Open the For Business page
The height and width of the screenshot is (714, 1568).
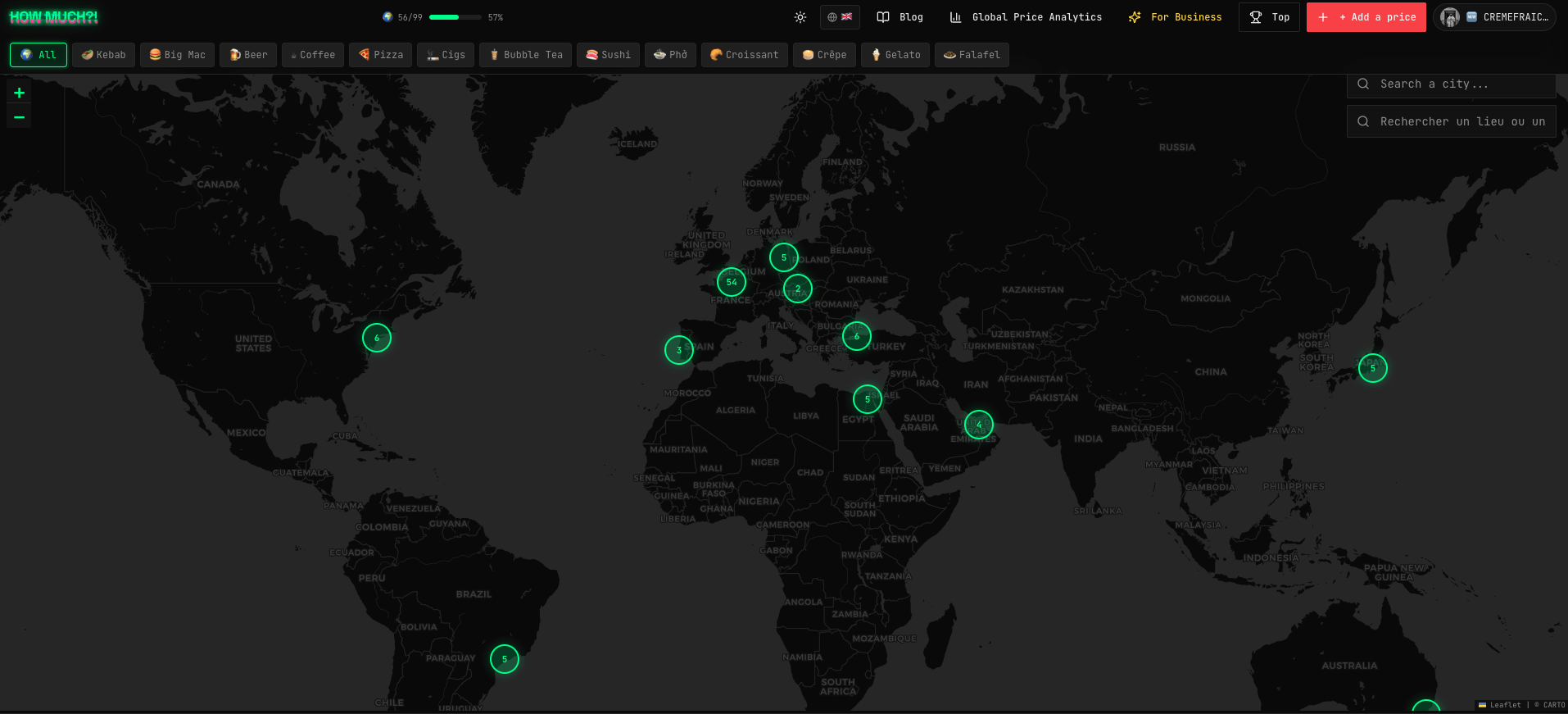1175,17
